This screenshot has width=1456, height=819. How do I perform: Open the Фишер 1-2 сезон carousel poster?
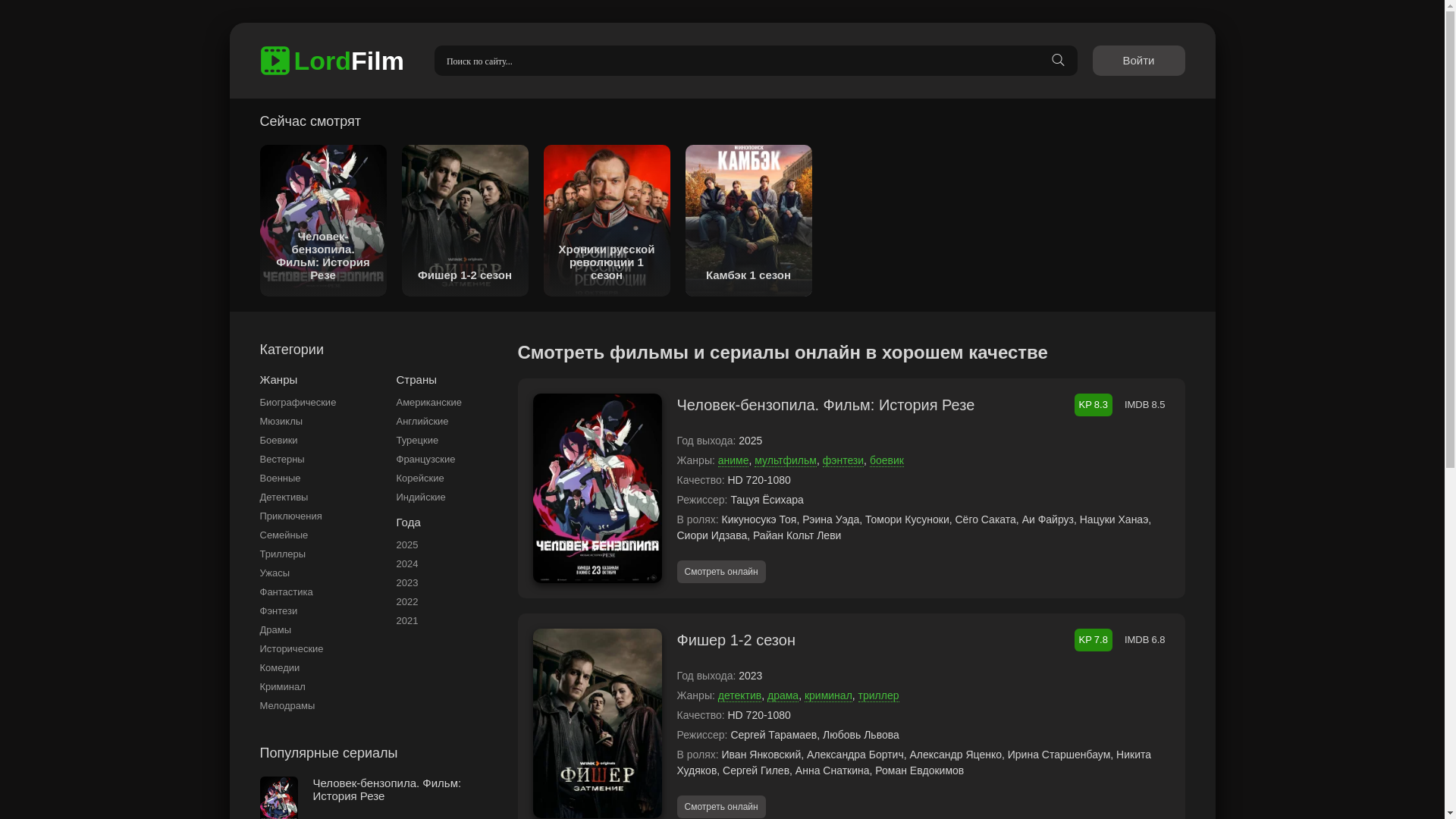464,220
